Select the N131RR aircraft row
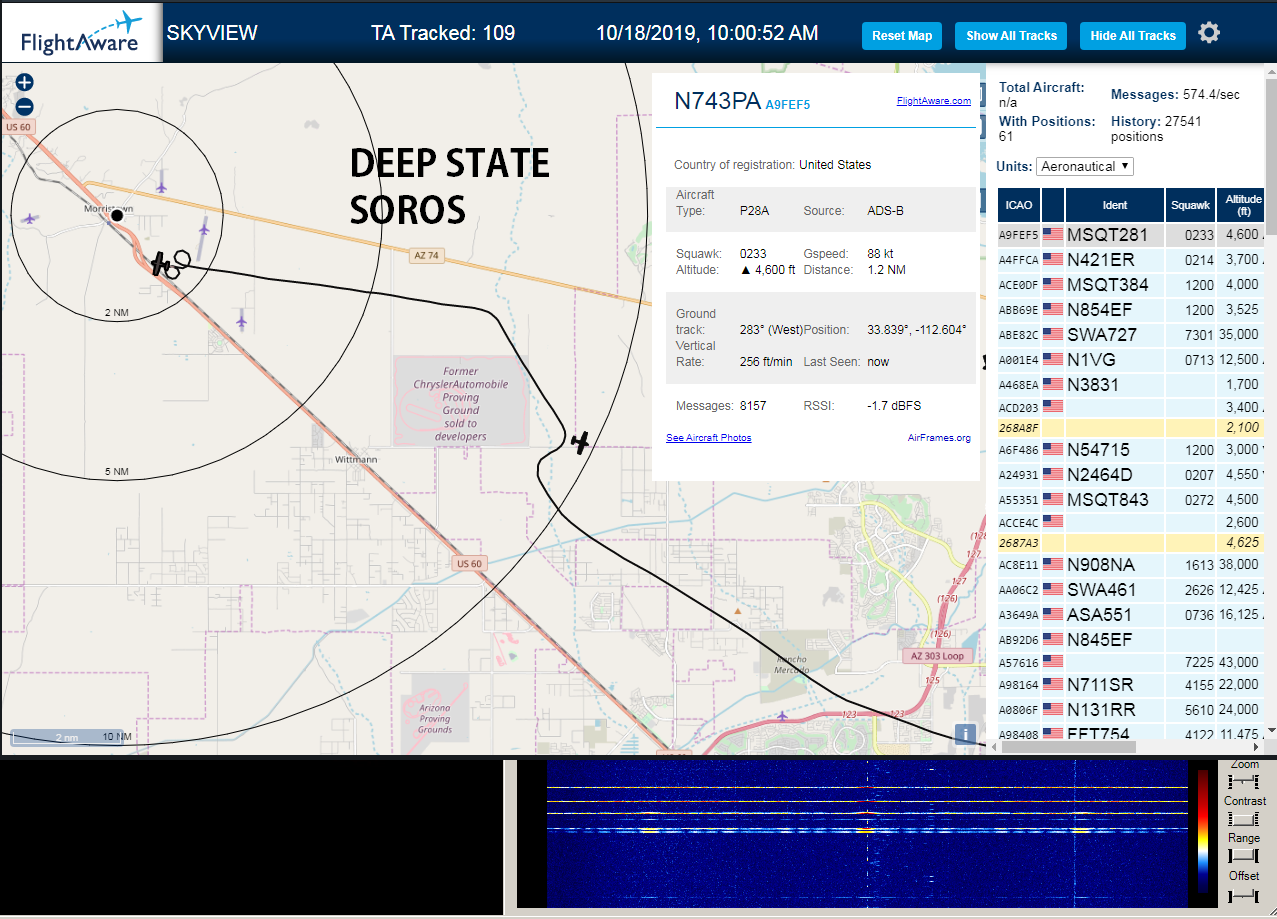The height and width of the screenshot is (919, 1277). pos(1131,710)
